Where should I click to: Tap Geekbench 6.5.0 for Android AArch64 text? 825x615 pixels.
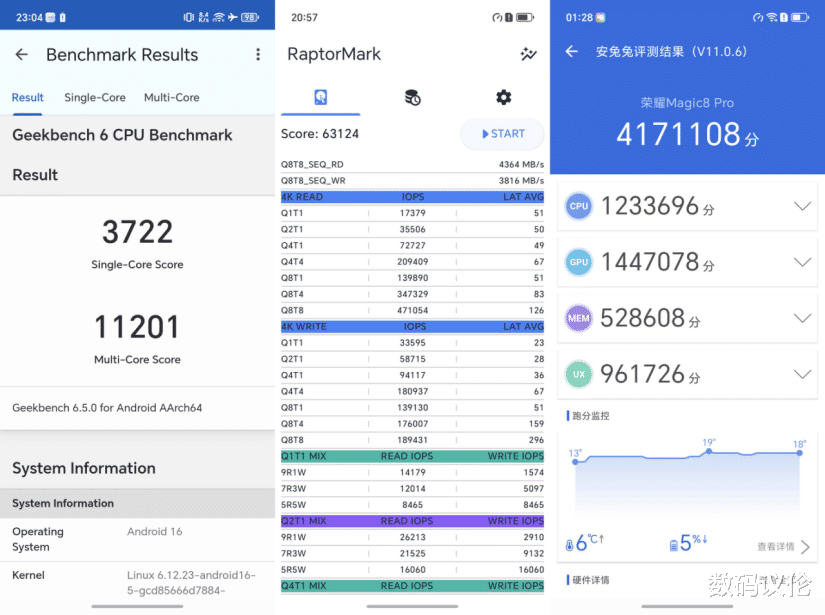point(107,408)
